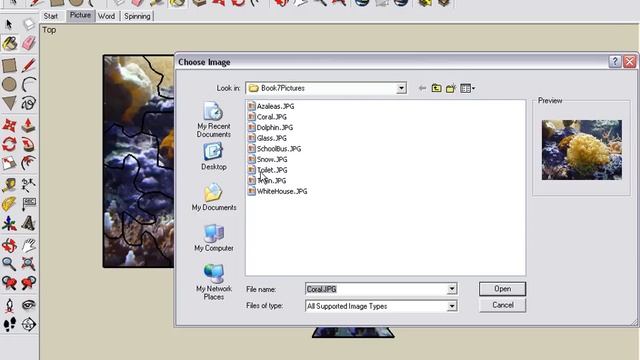
Task: Select Dolphin.JPG file
Action: click(271, 127)
